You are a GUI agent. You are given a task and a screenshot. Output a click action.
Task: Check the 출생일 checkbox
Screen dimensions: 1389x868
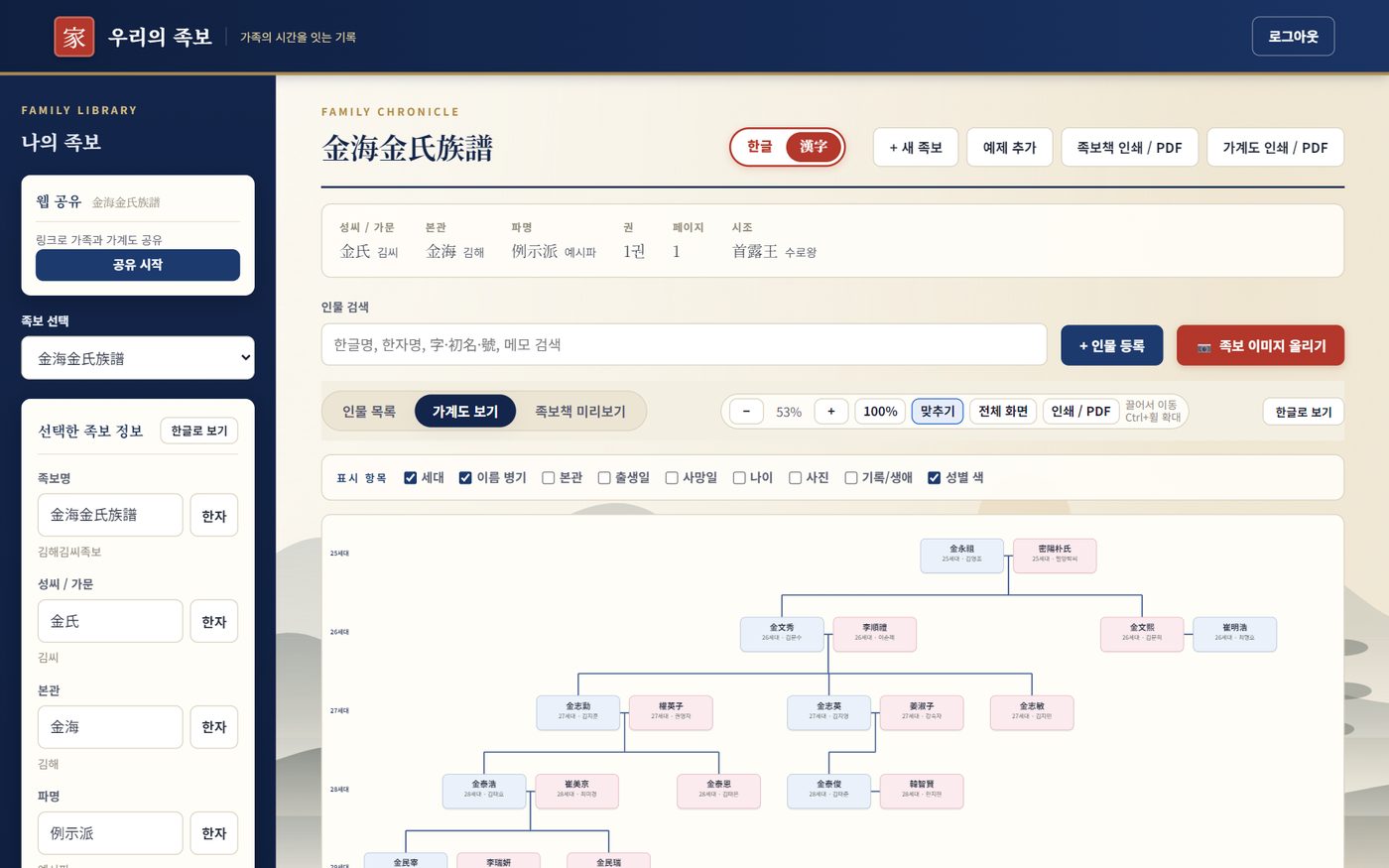pos(604,478)
